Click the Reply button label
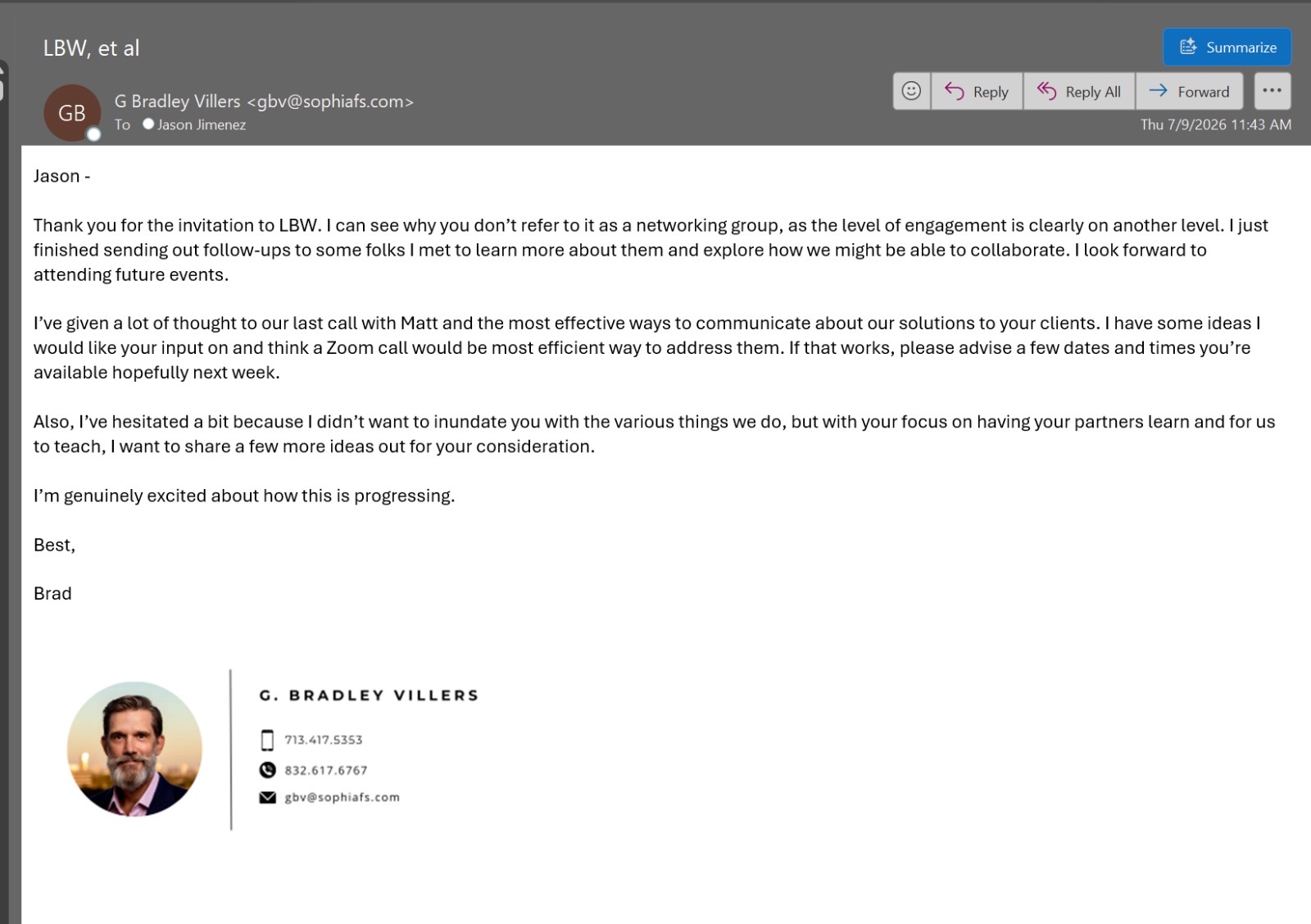This screenshot has width=1311, height=924. 991,92
